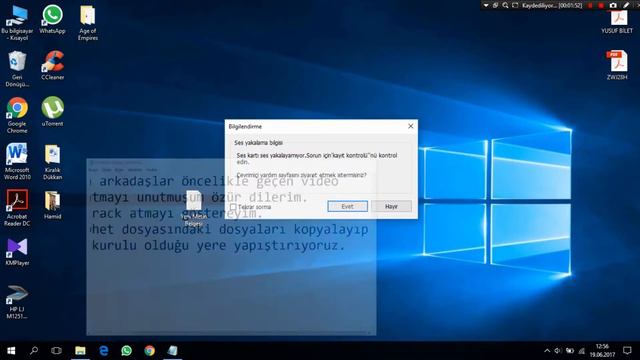Open the Windows Start menu
The height and width of the screenshot is (360, 640).
[11, 351]
